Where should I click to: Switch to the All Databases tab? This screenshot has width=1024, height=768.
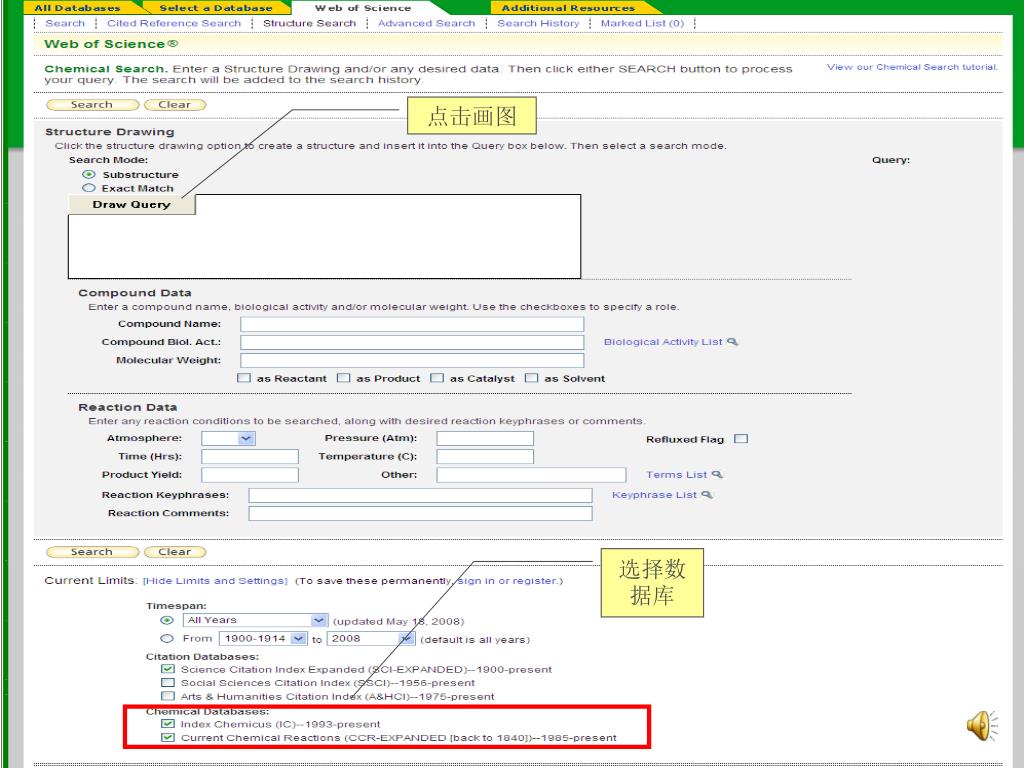click(x=77, y=8)
